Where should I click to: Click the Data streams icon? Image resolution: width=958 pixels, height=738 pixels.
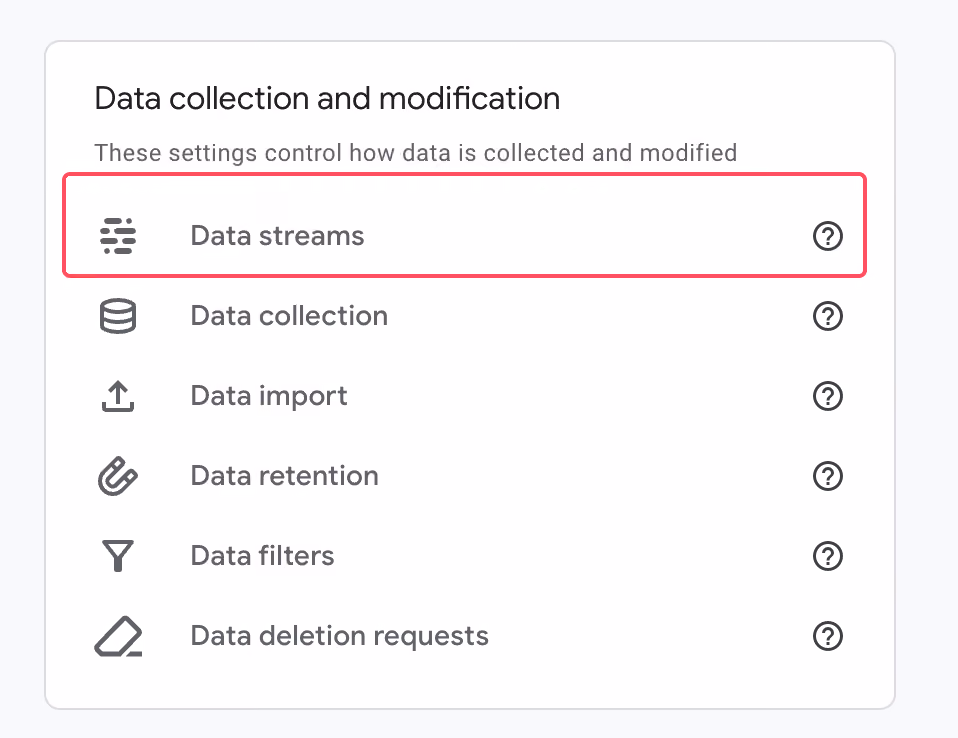click(118, 236)
